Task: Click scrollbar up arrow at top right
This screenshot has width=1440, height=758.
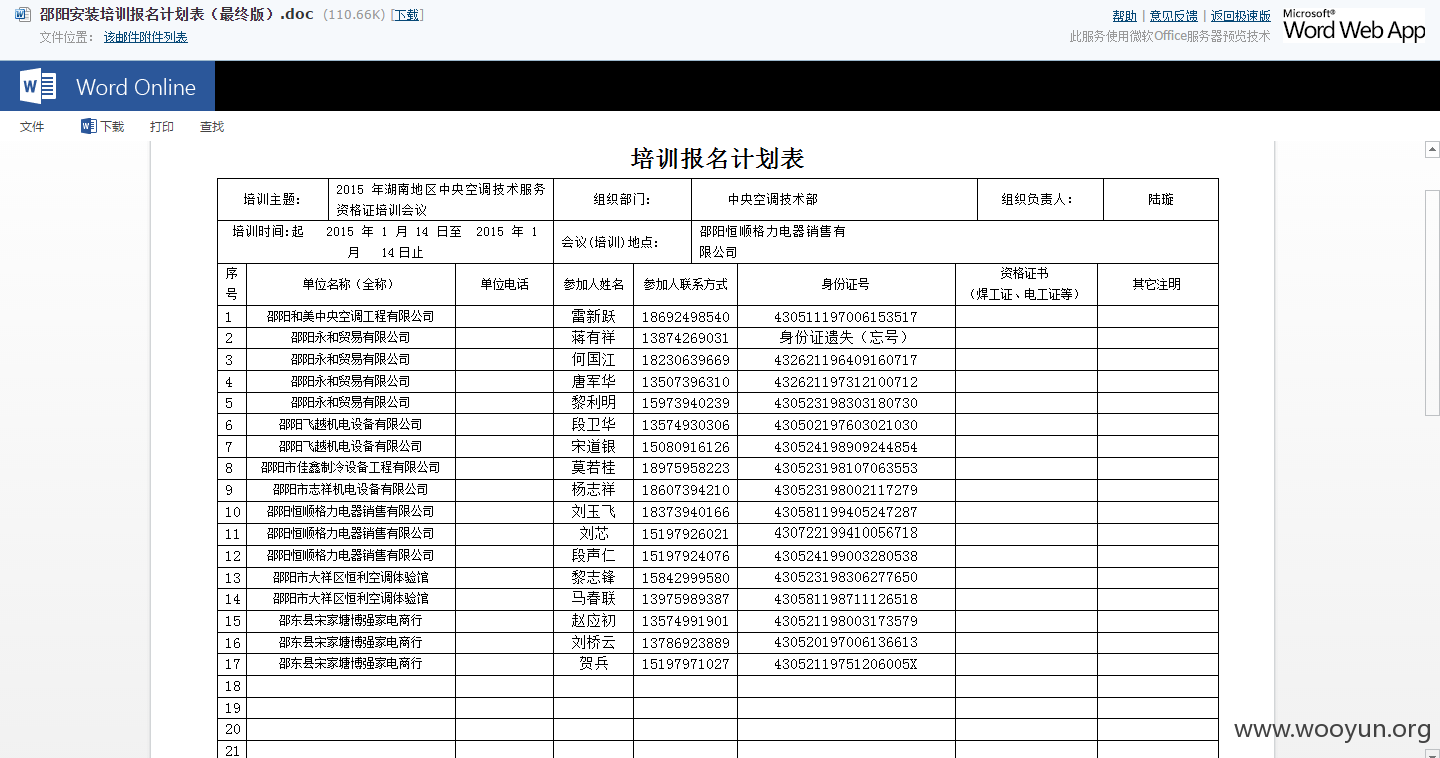Action: tap(1432, 150)
